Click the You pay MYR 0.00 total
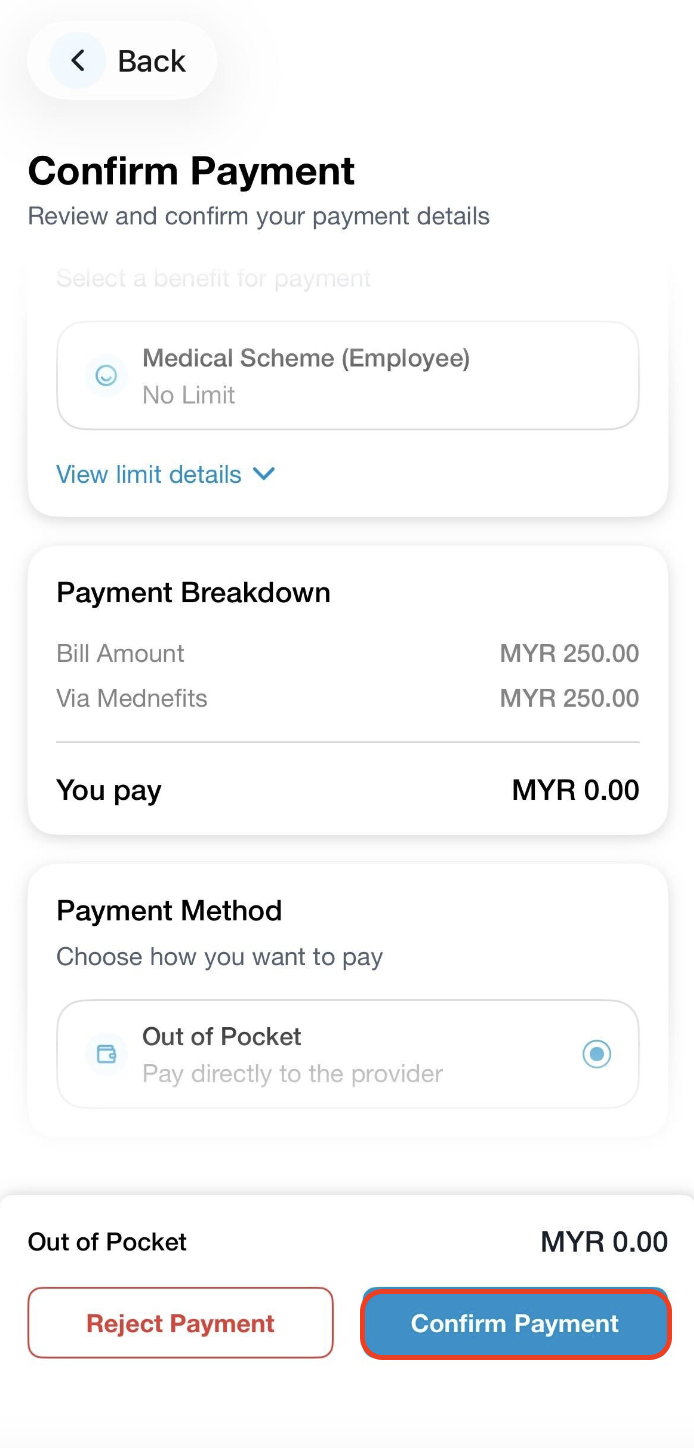Image resolution: width=694 pixels, height=1448 pixels. (x=575, y=790)
